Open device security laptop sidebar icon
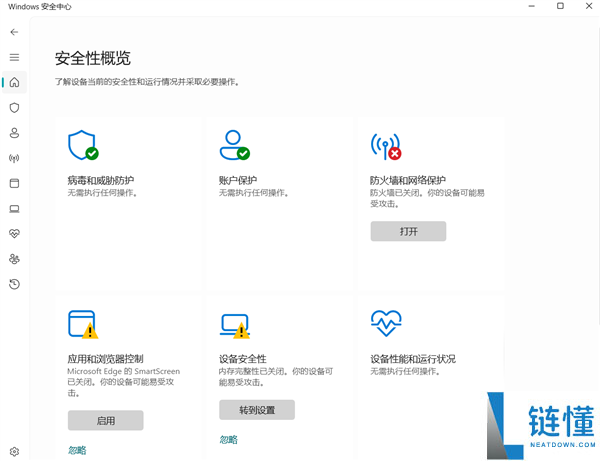The image size is (600, 461). click(x=14, y=209)
